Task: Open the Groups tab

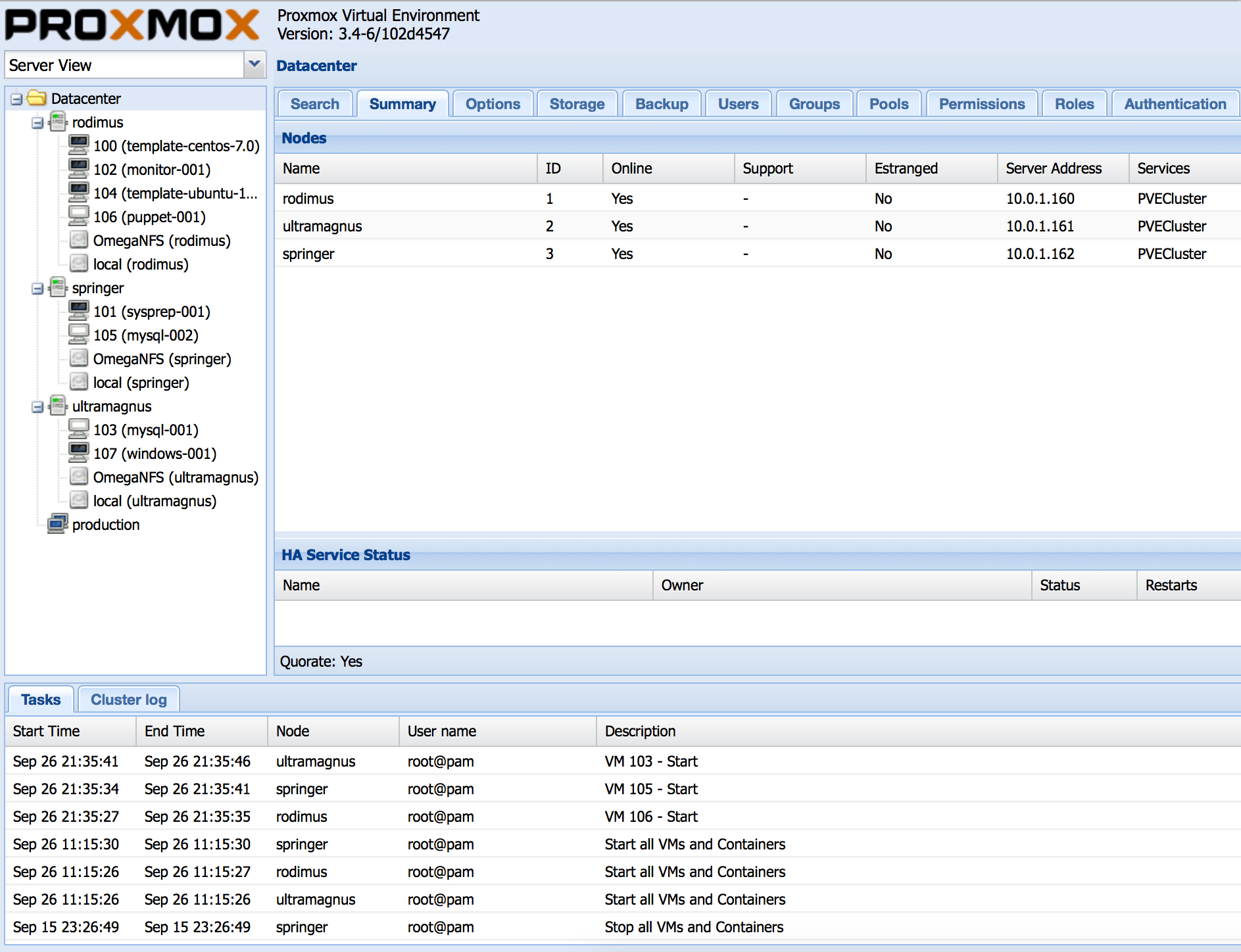Action: (814, 104)
